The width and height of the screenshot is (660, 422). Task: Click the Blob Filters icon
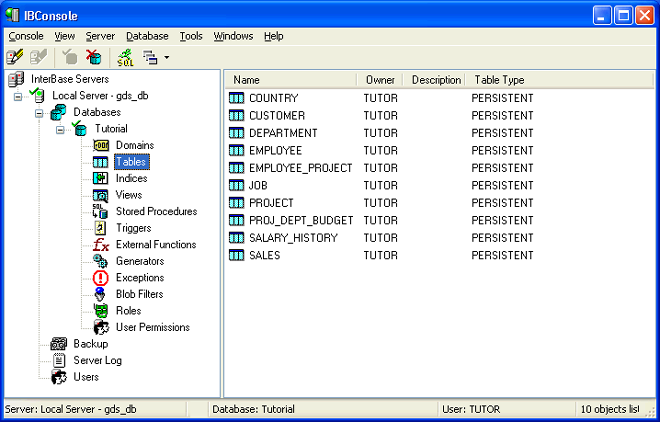100,294
